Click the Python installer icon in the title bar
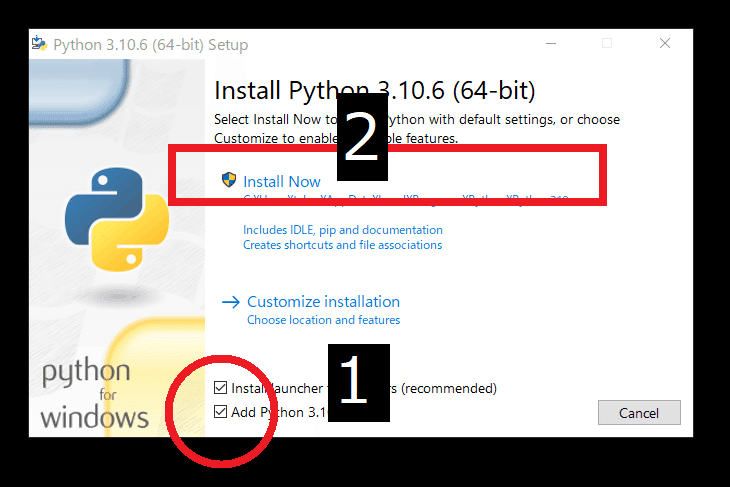The width and height of the screenshot is (730, 487). pos(39,44)
